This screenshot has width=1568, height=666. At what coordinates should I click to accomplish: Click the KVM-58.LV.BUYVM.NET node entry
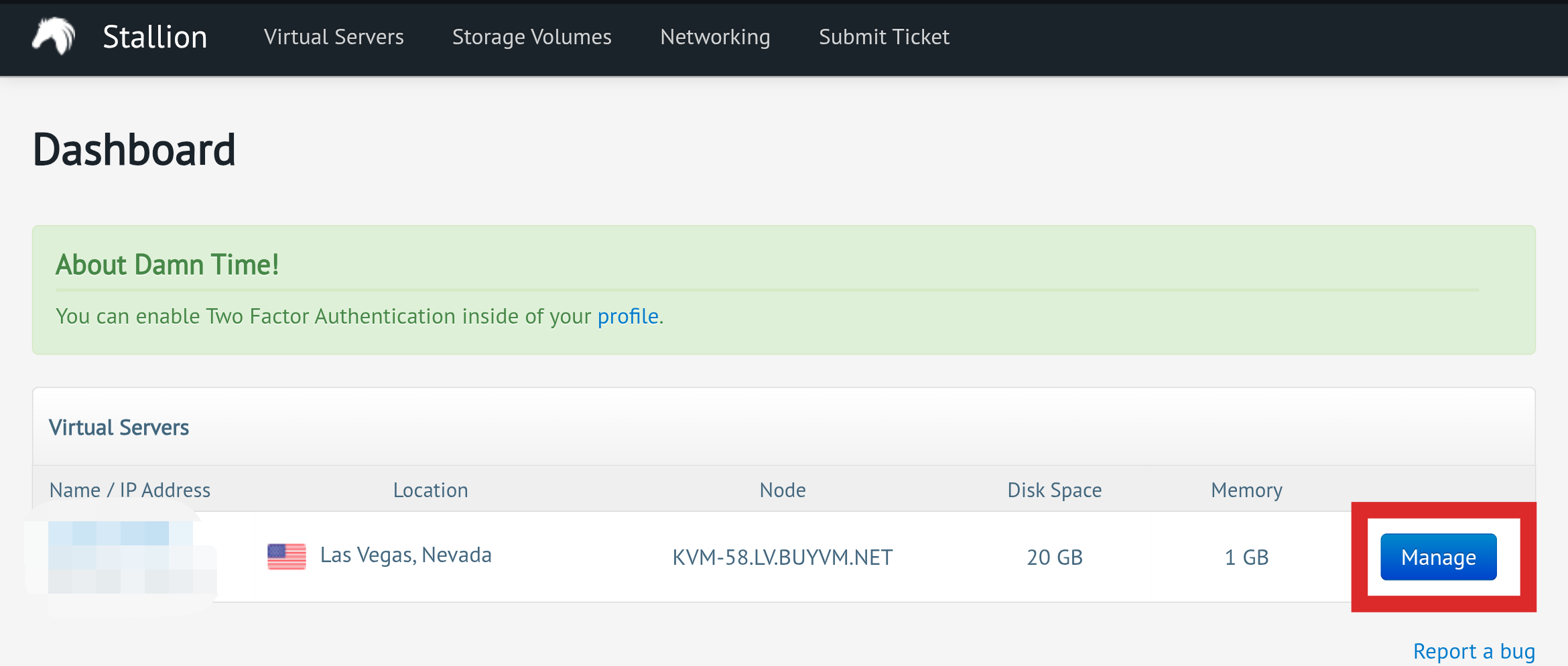click(x=782, y=557)
